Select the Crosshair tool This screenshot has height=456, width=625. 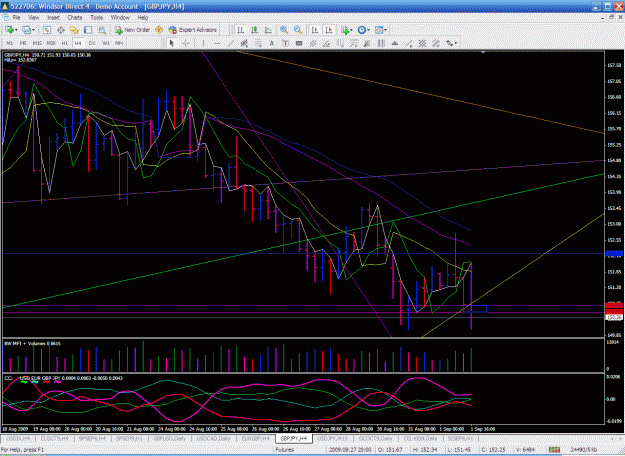tap(186, 43)
